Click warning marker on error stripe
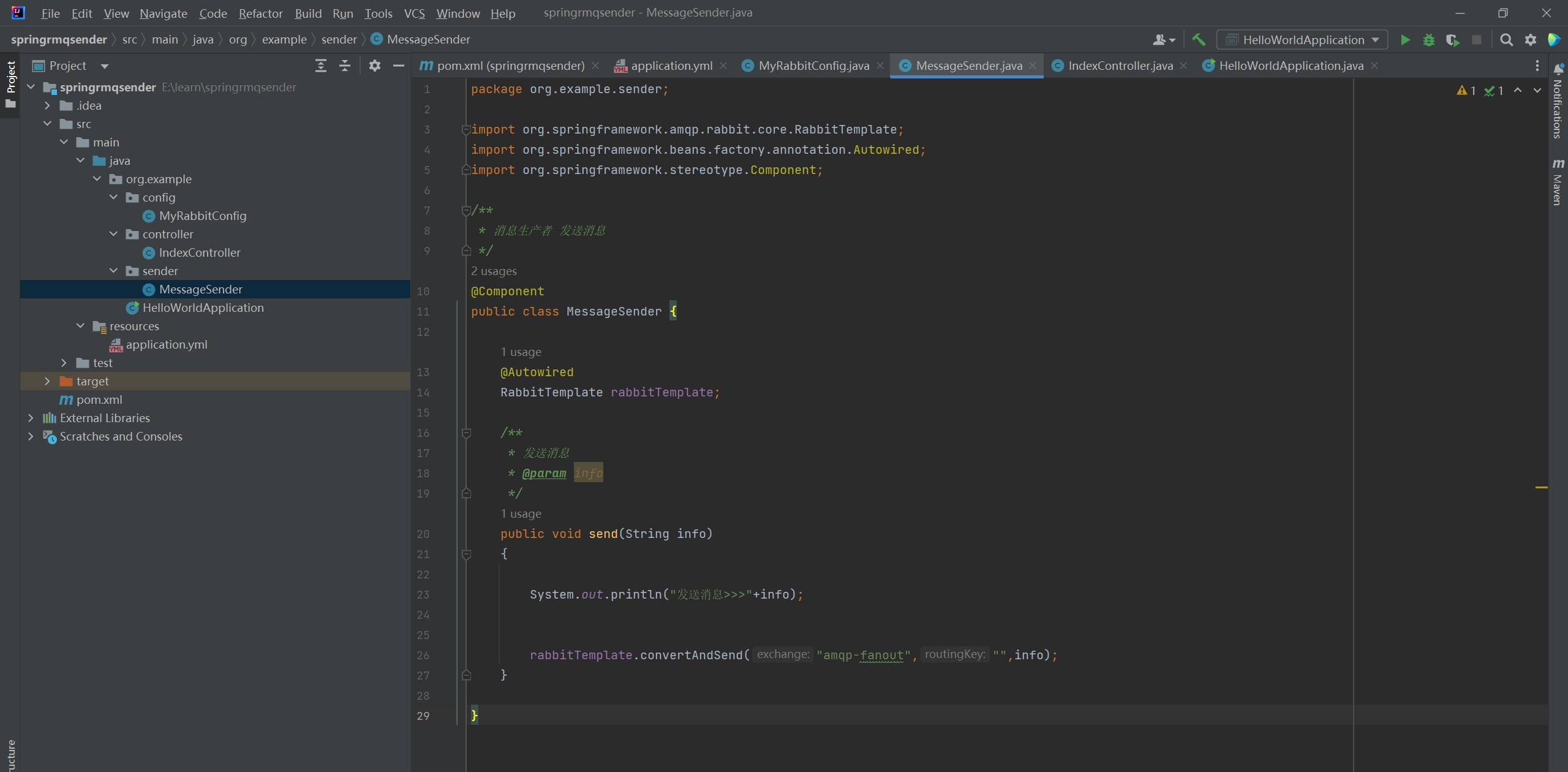This screenshot has width=1568, height=772. tap(1541, 487)
